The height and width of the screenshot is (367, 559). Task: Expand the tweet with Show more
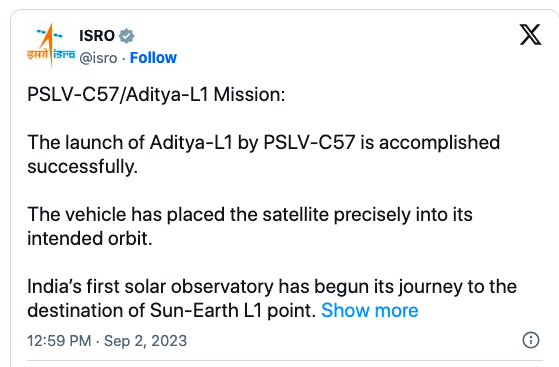click(x=370, y=310)
